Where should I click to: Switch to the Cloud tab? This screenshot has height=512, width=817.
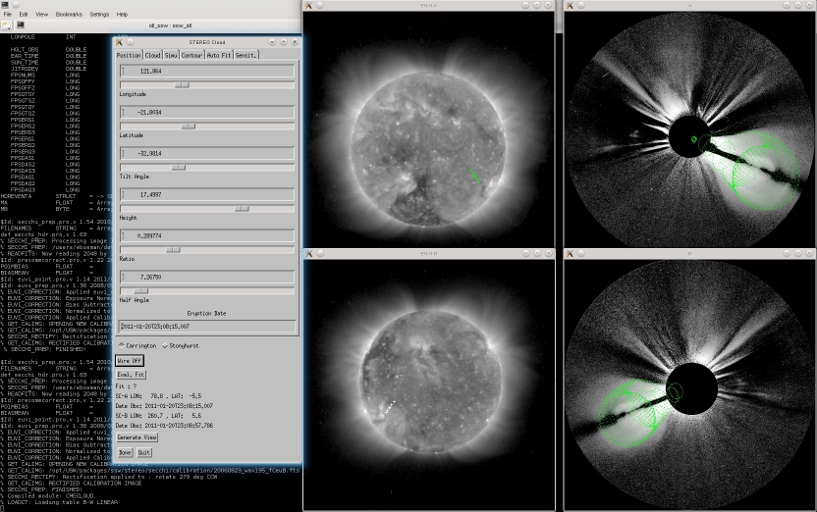pyautogui.click(x=153, y=55)
